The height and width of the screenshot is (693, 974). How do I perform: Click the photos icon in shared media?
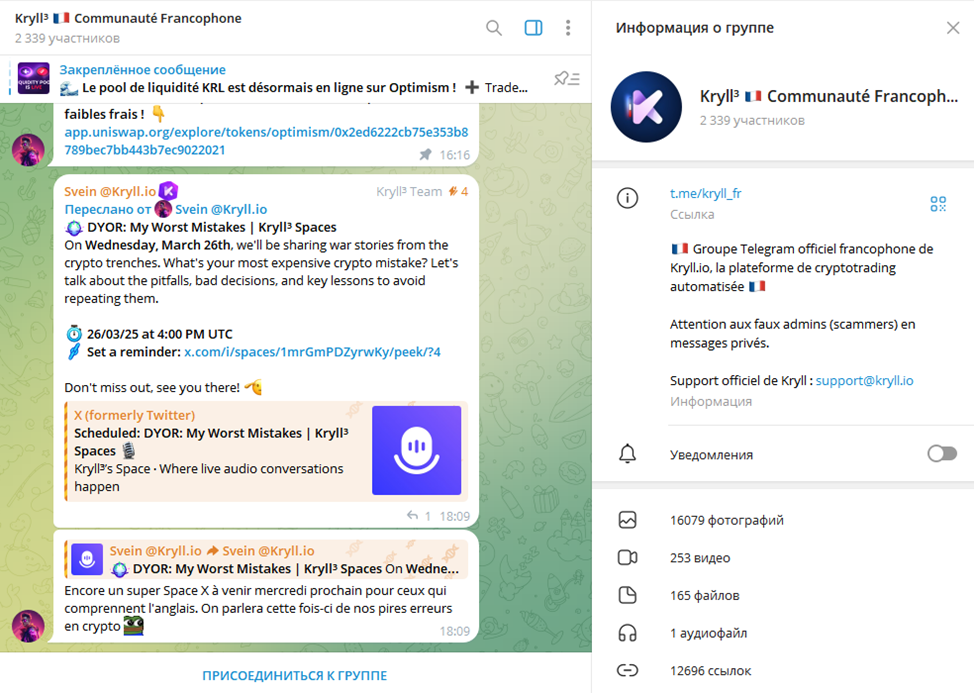point(627,520)
